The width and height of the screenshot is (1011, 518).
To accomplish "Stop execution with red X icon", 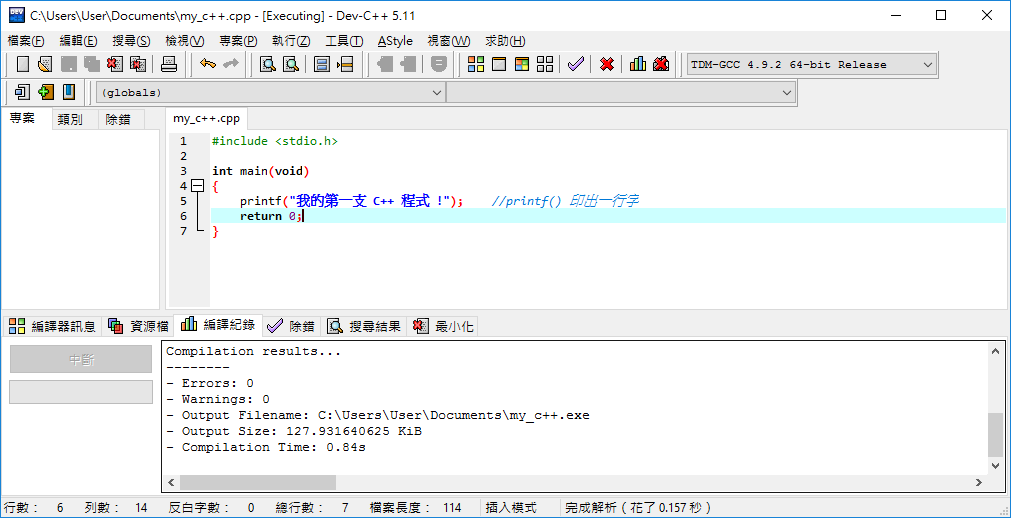I will tap(606, 65).
